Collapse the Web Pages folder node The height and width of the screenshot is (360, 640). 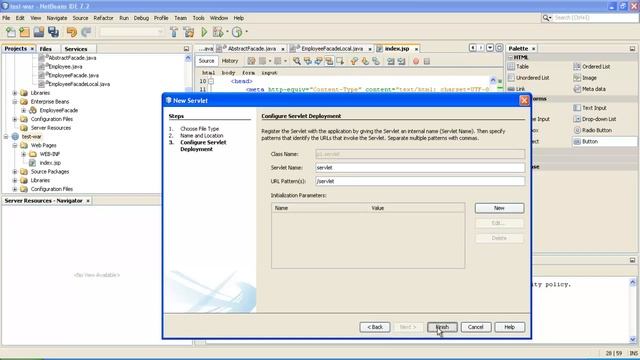pyautogui.click(x=15, y=145)
